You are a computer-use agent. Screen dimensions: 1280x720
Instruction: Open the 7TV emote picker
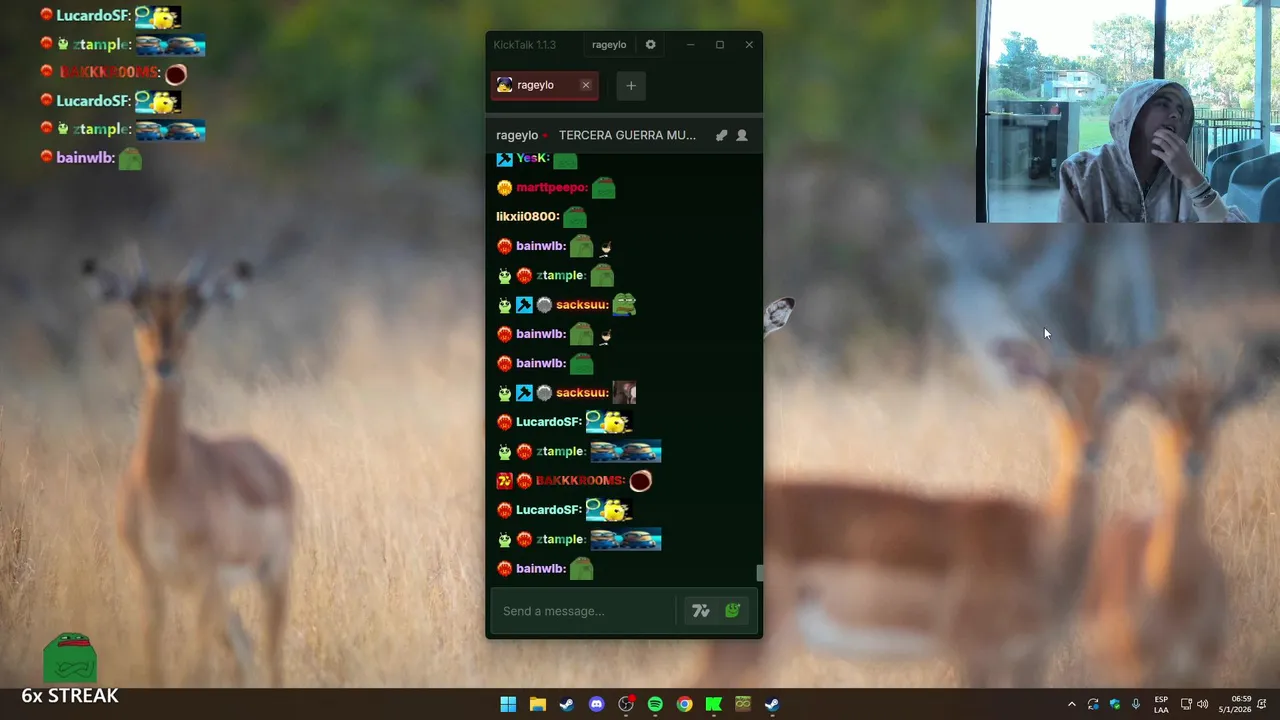(x=701, y=611)
